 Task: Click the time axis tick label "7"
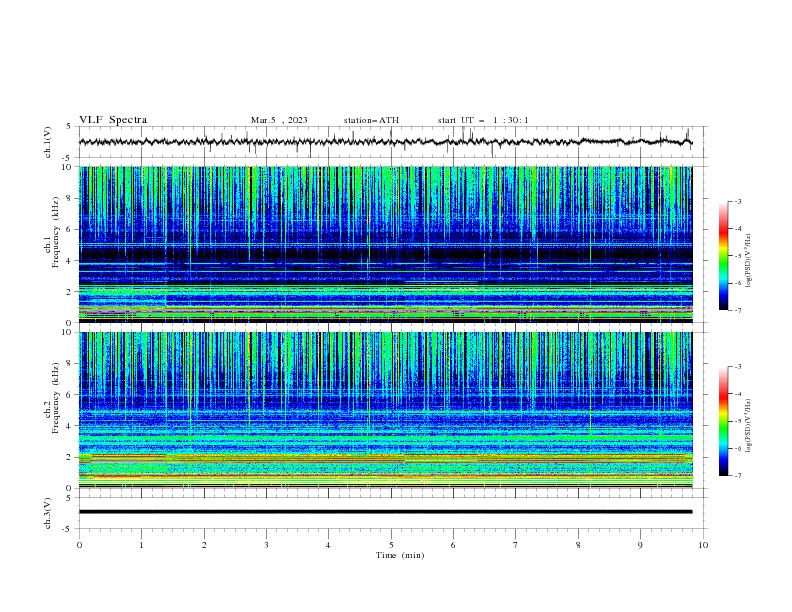coord(516,545)
